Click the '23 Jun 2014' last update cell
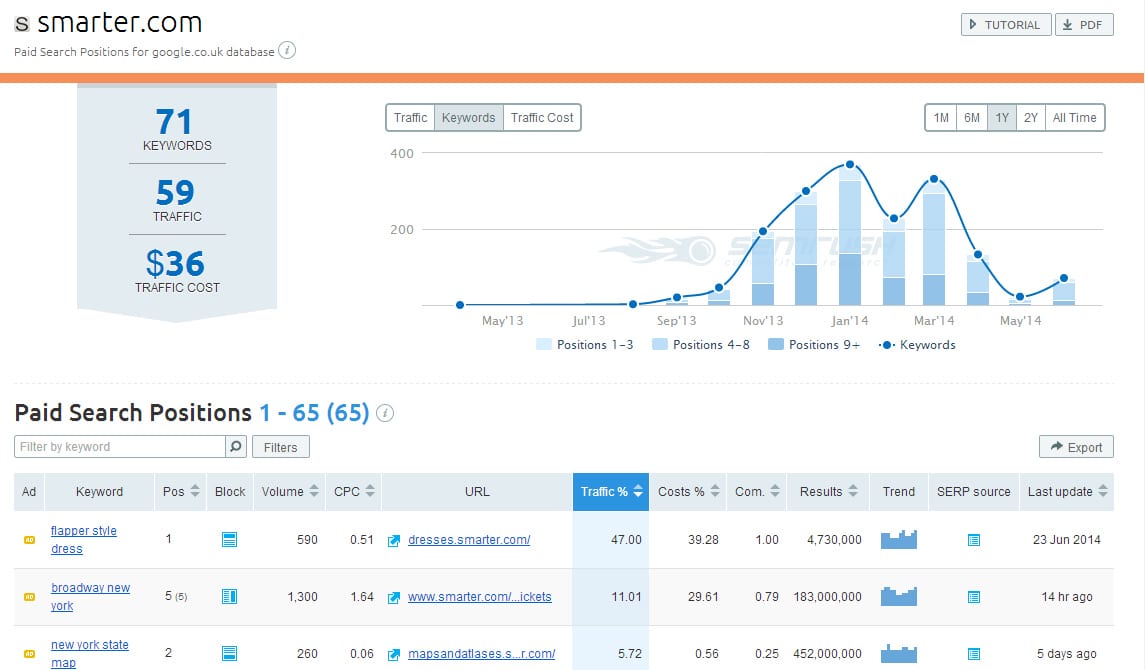This screenshot has width=1145, height=670. (1066, 539)
